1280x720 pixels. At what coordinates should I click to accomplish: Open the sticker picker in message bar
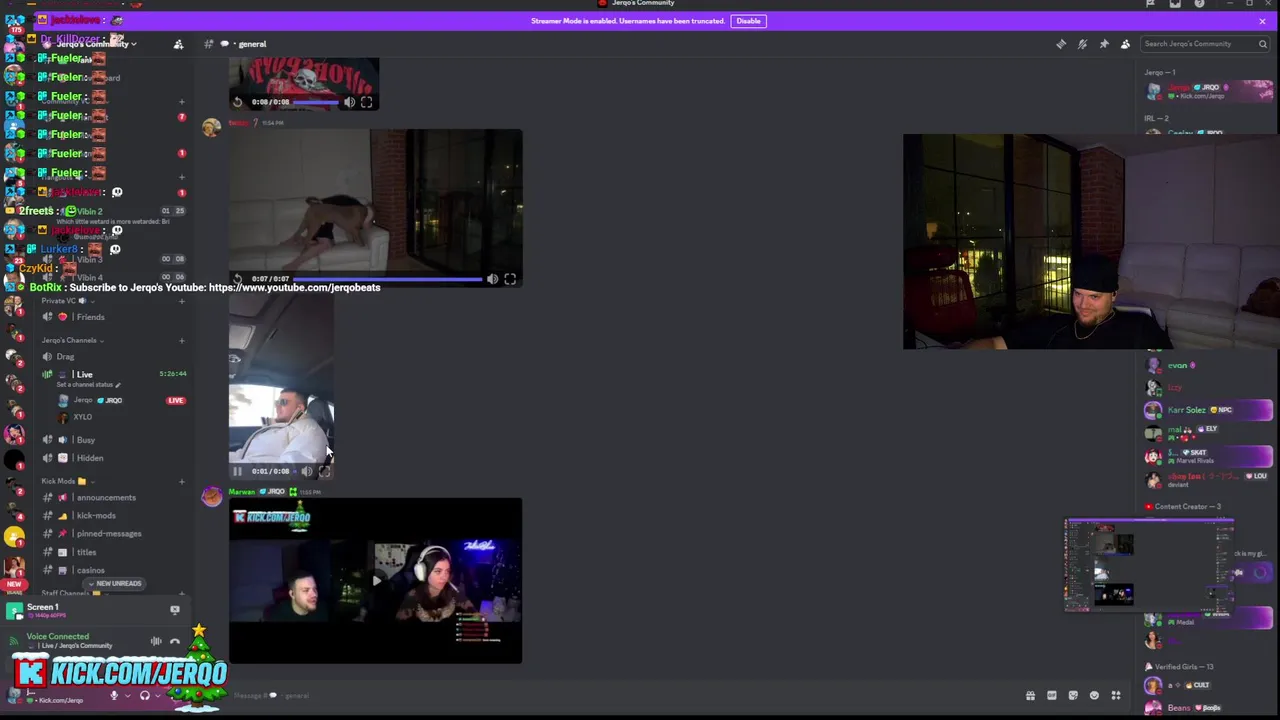1073,696
